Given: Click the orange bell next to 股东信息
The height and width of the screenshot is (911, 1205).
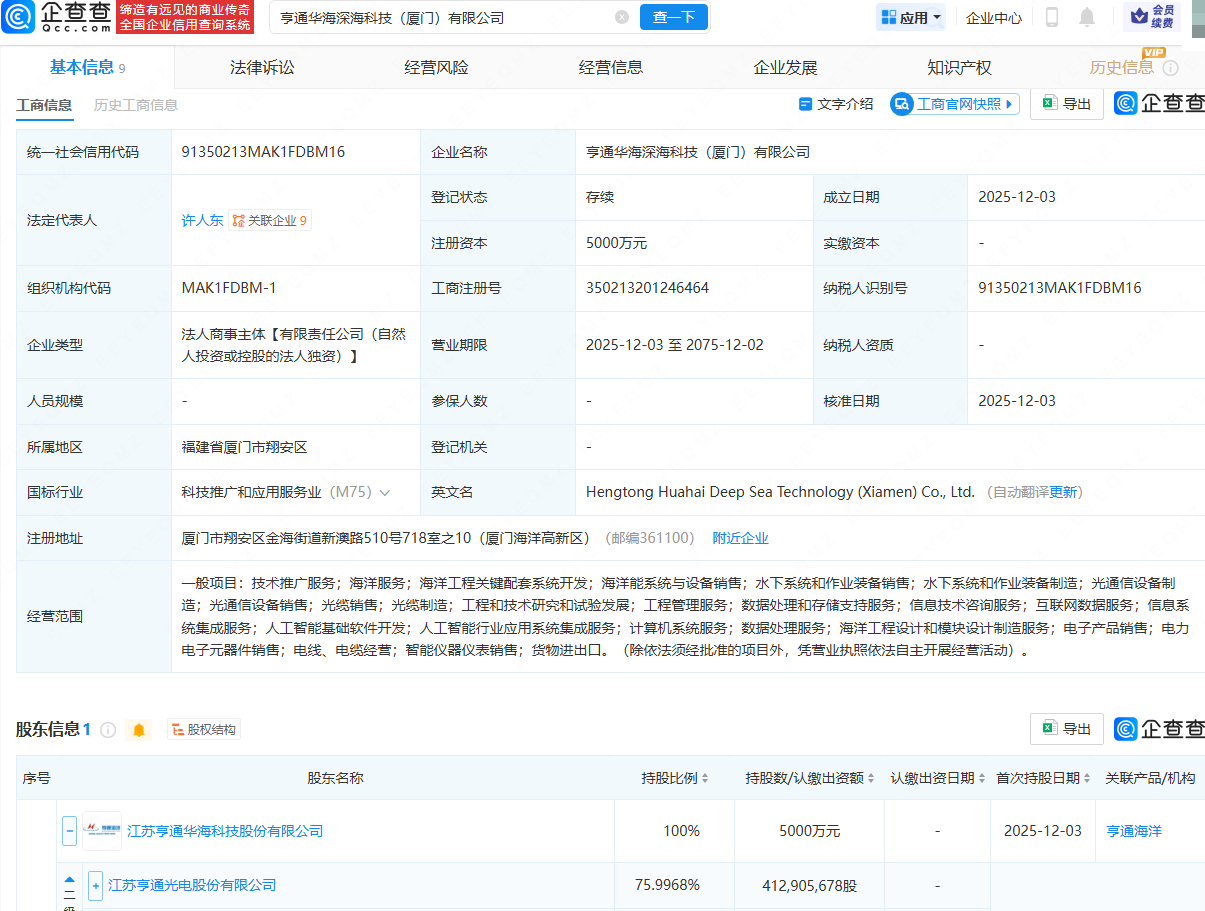Looking at the screenshot, I should coord(139,730).
